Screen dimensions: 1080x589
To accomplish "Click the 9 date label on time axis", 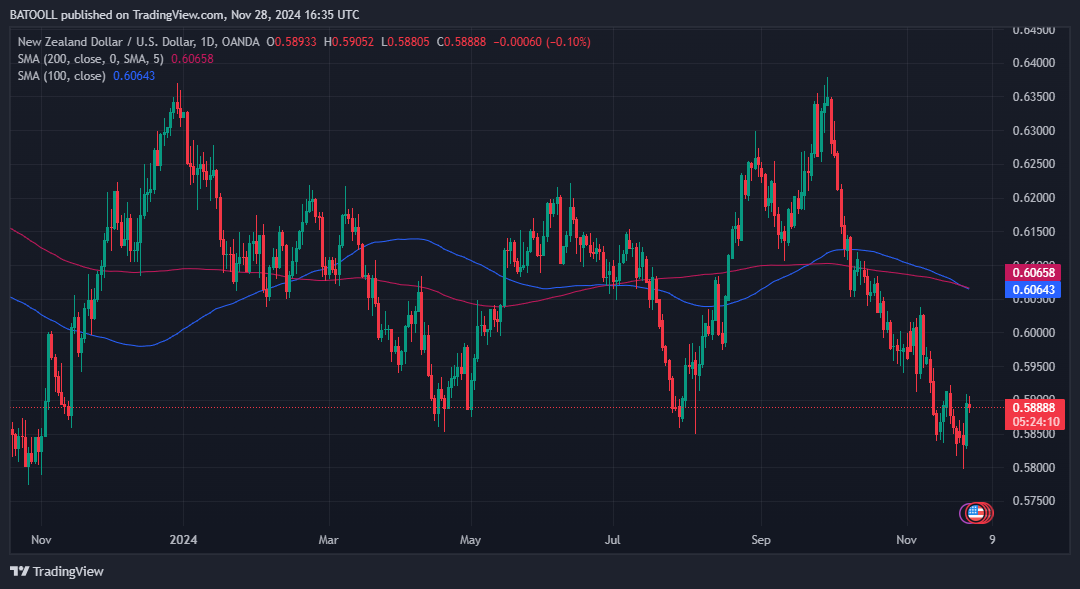I will [992, 539].
